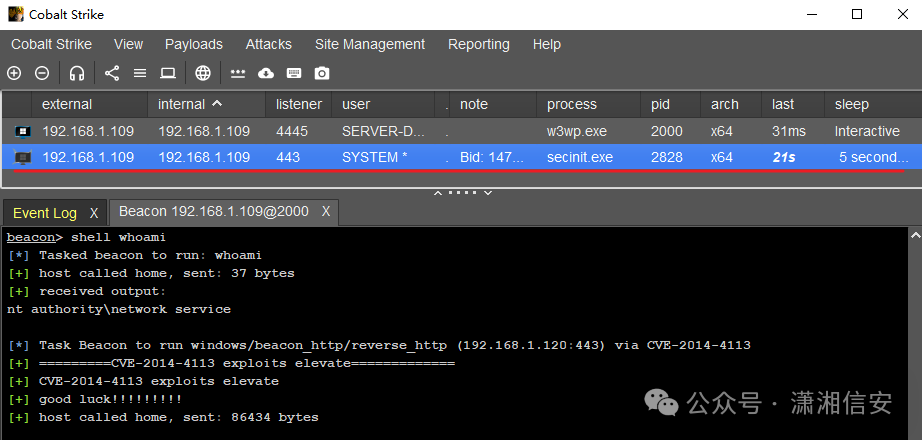Screen dimensions: 922x440
Task: Open the View menu
Action: click(x=129, y=44)
